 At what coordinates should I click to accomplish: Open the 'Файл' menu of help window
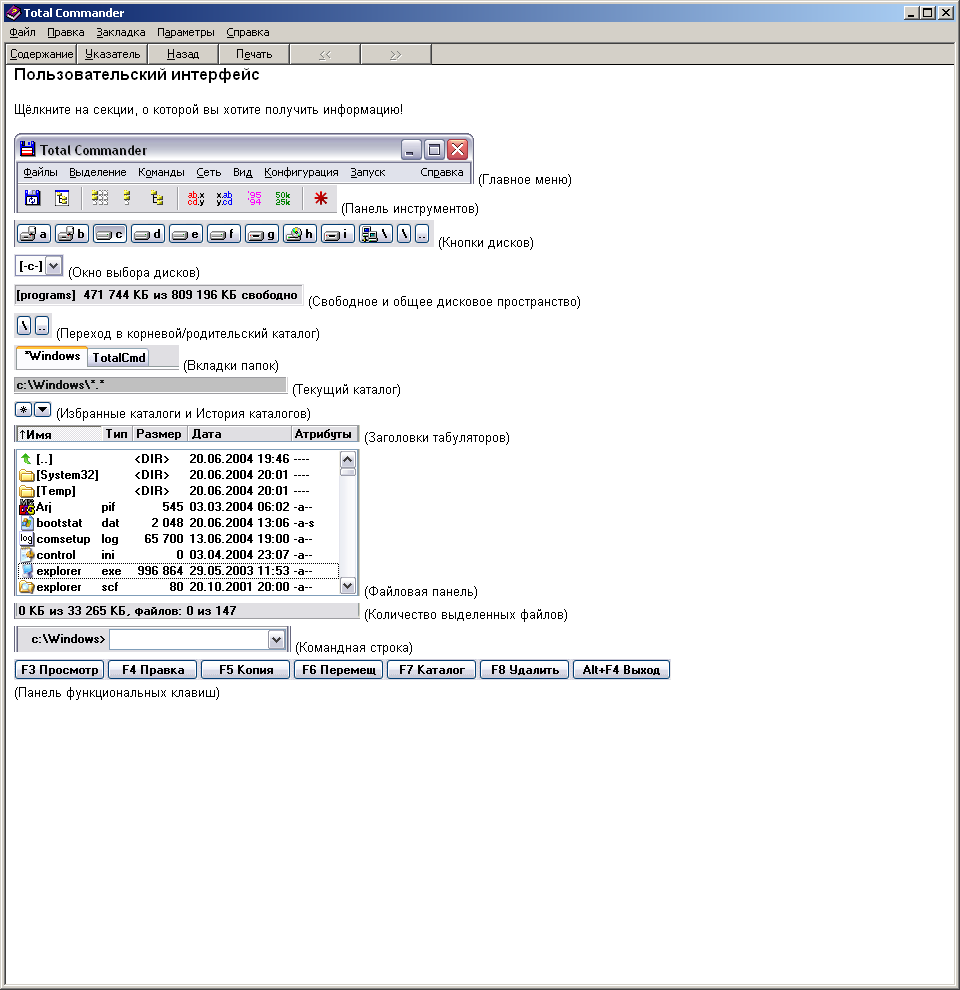pyautogui.click(x=22, y=32)
